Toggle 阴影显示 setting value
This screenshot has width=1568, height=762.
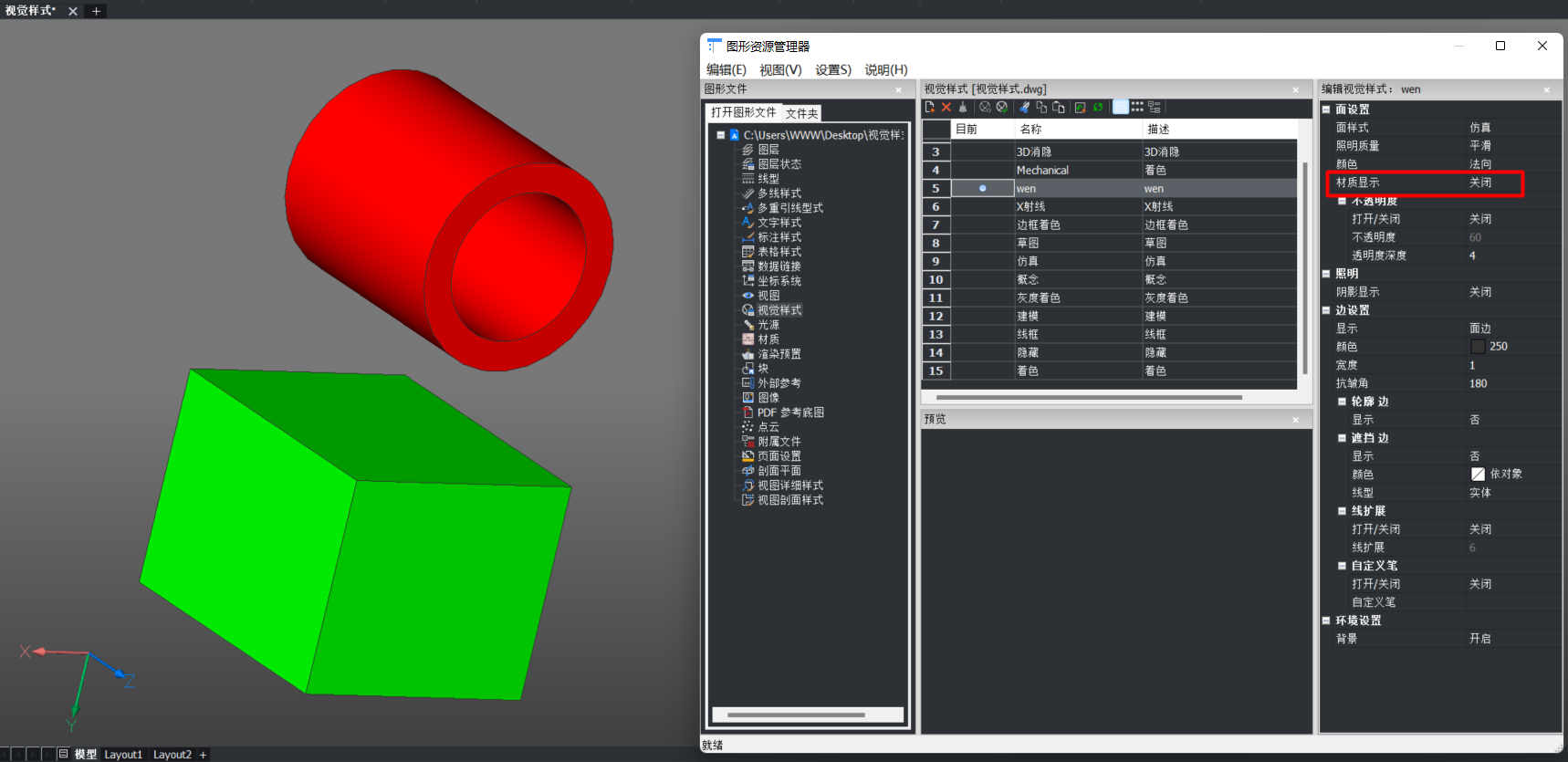click(1480, 292)
